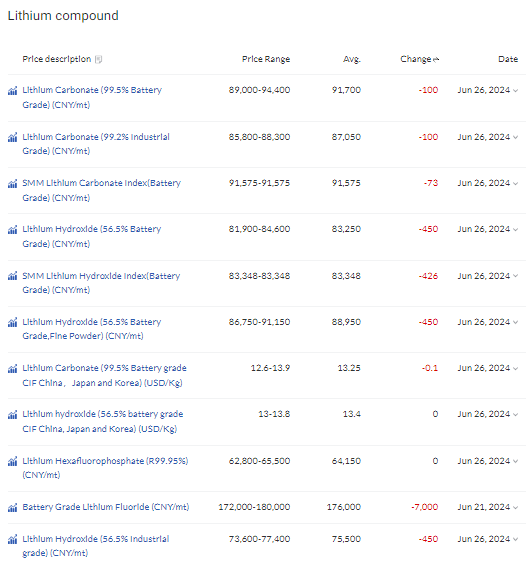Select price range 13-13.8
The image size is (526, 563).
pos(274,414)
